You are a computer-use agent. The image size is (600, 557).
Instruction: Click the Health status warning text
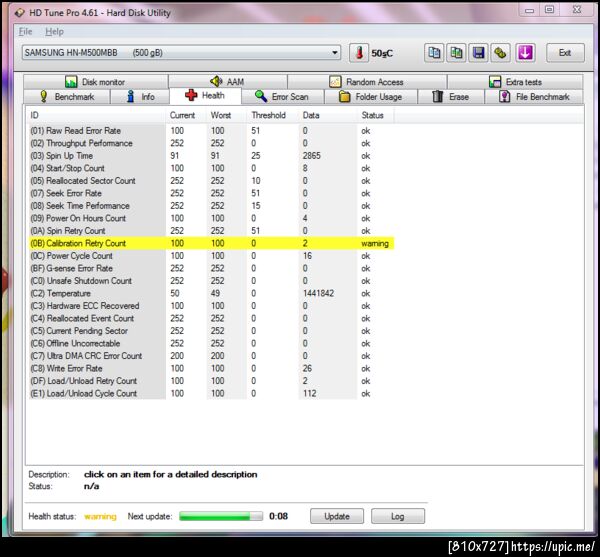(100, 516)
